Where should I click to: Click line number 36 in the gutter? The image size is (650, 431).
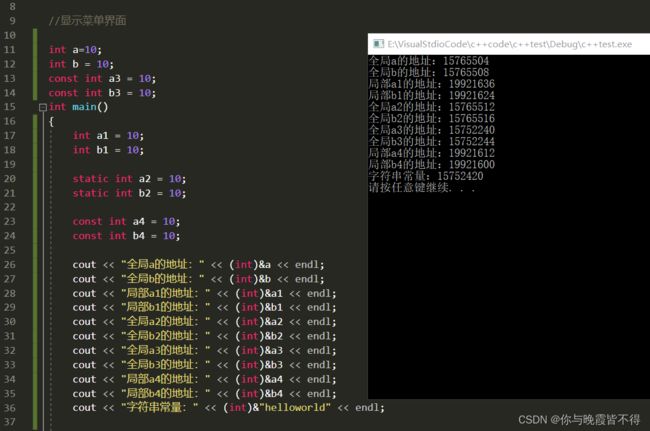coord(10,408)
